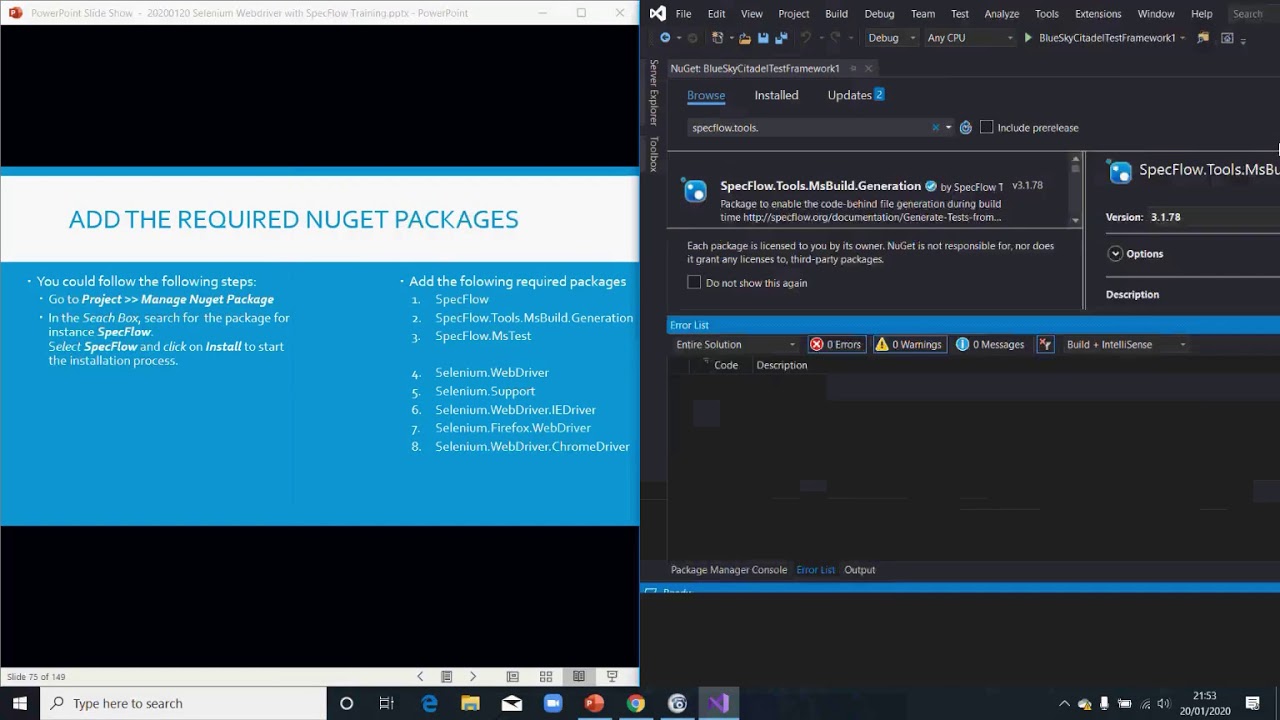This screenshot has height=720, width=1280.
Task: Pin the NuGet document tab
Action: 853,68
